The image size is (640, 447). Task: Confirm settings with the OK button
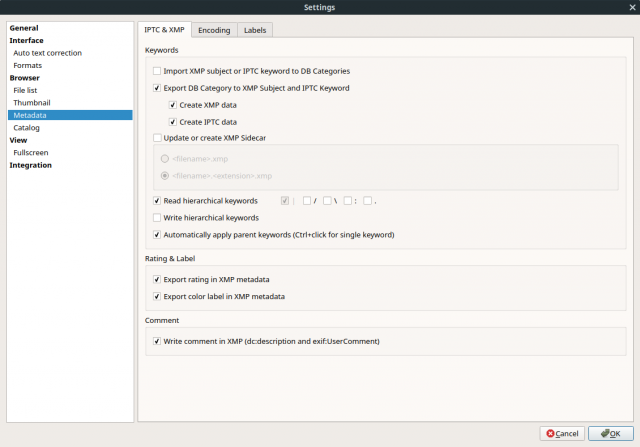coord(611,434)
